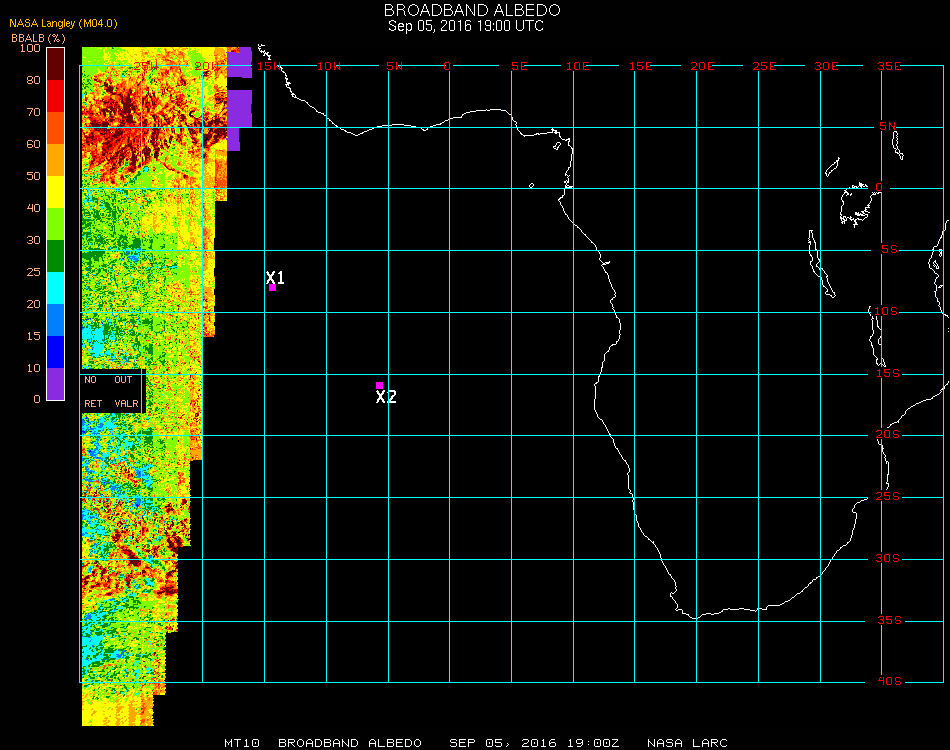Click the '5W' longitude label

click(394, 66)
